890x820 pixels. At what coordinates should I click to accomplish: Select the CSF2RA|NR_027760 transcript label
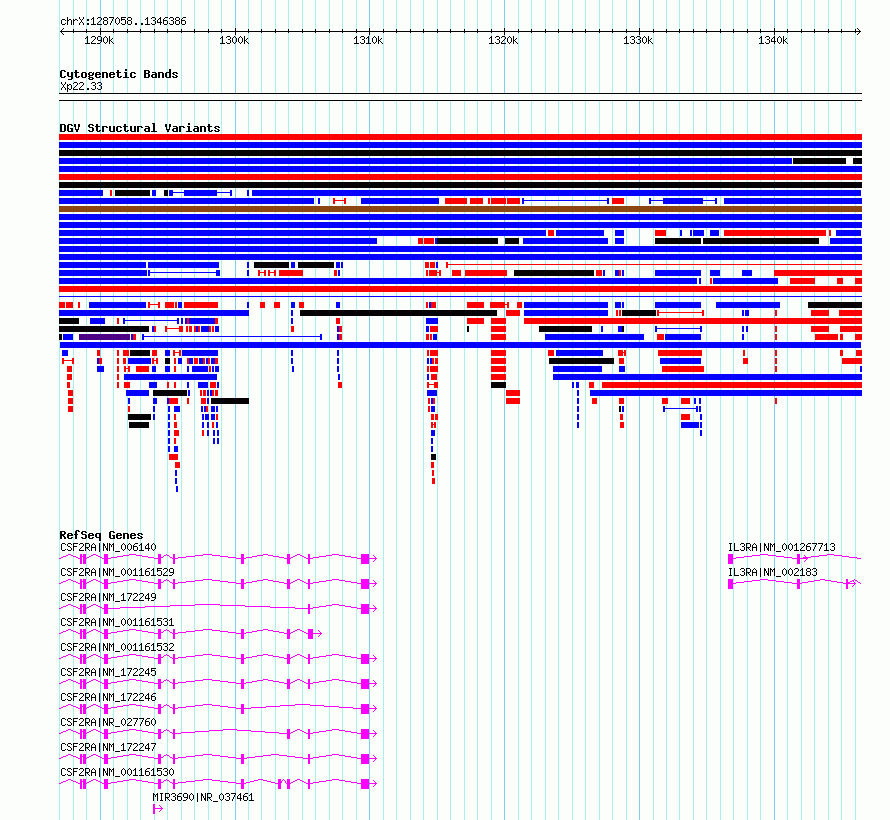(x=108, y=722)
